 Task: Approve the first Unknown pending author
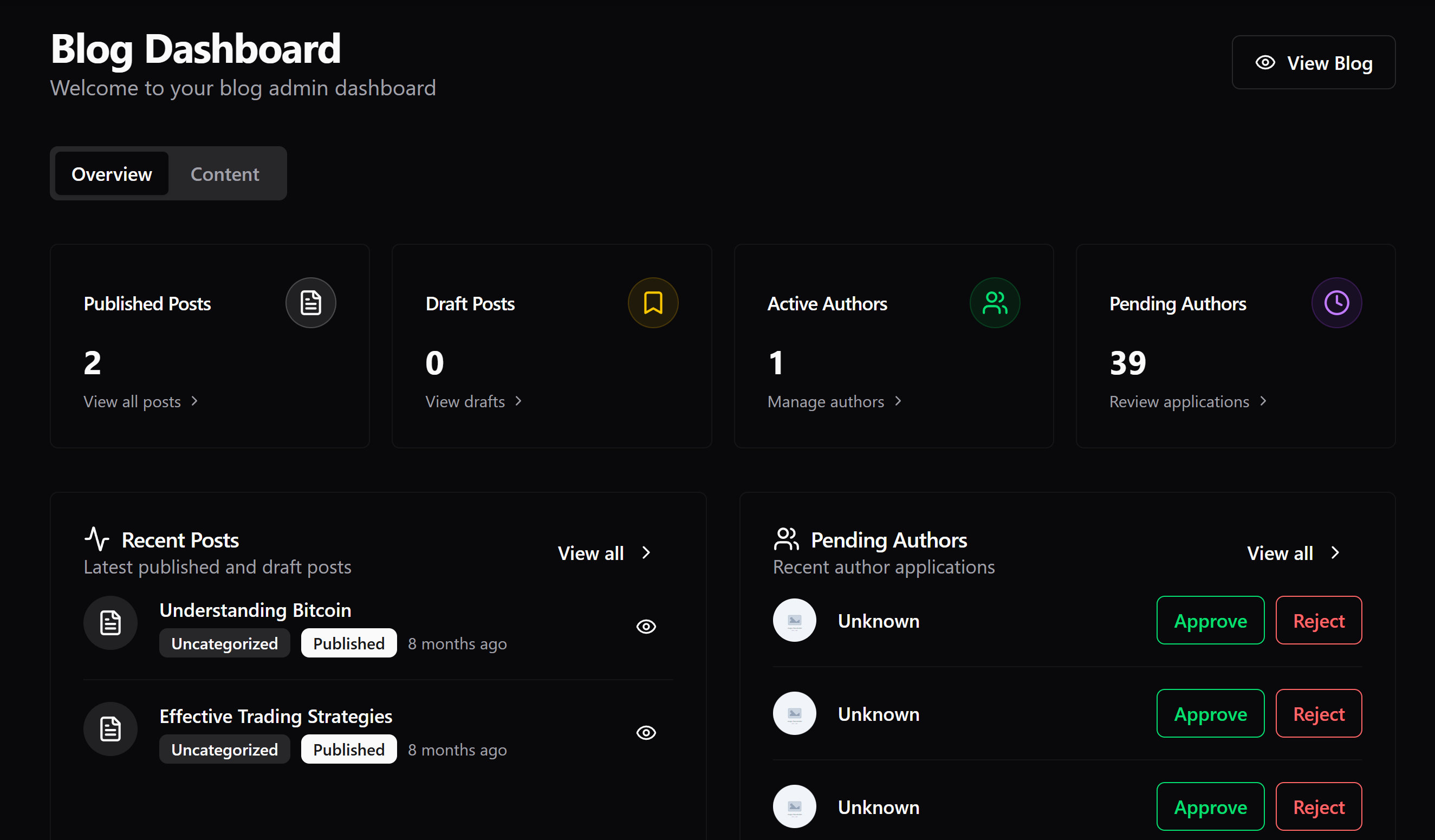click(1210, 620)
